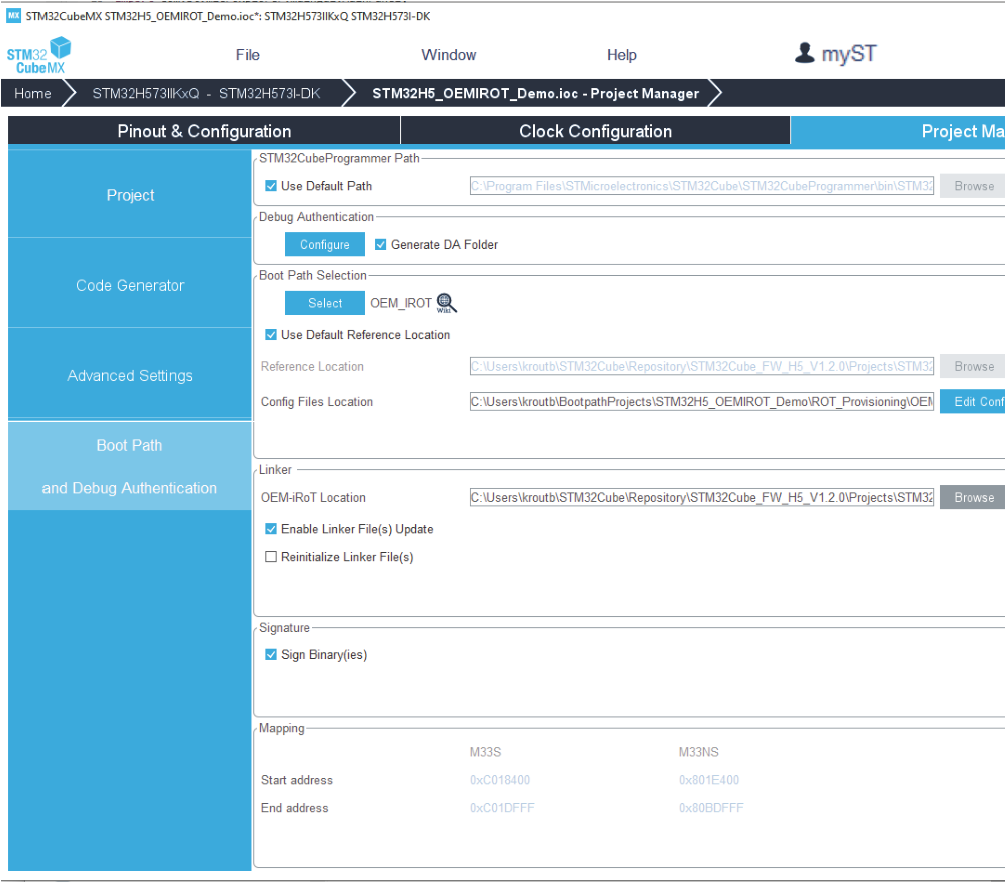Click OEM_IROT boot path label

click(401, 303)
